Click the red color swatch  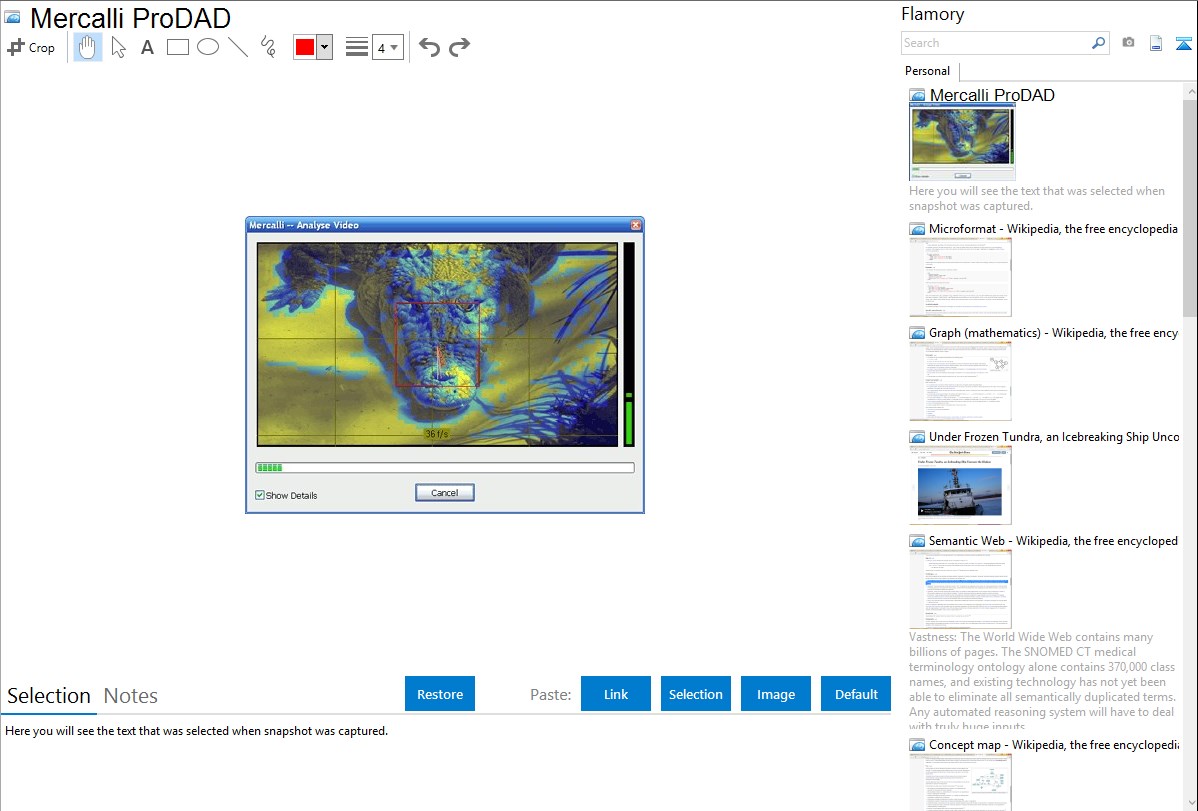[x=305, y=47]
